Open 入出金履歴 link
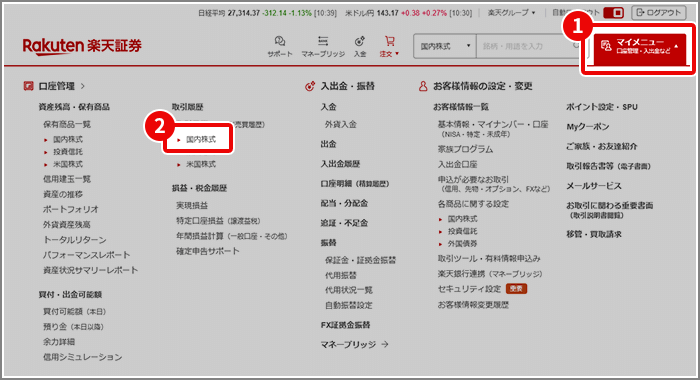Image resolution: width=700 pixels, height=380 pixels. (x=341, y=164)
